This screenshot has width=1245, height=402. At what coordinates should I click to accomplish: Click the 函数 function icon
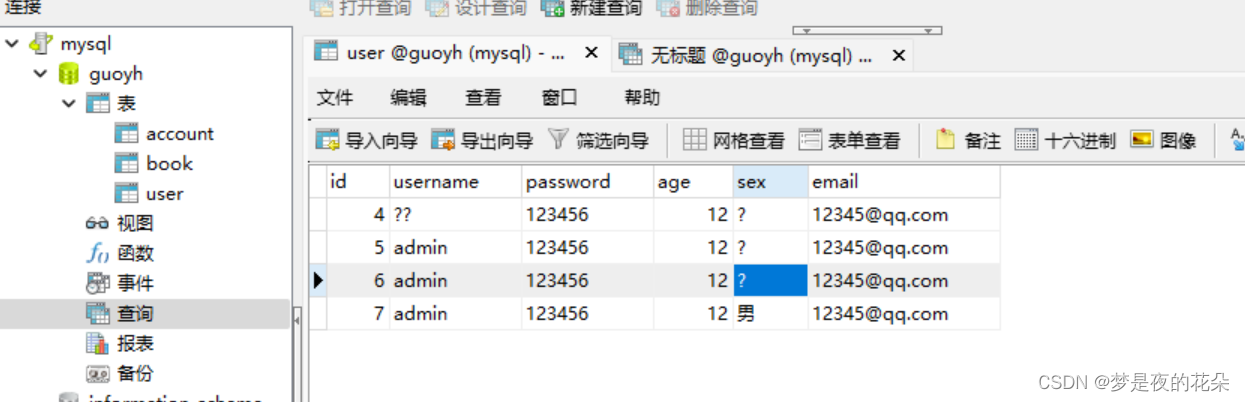[x=98, y=254]
